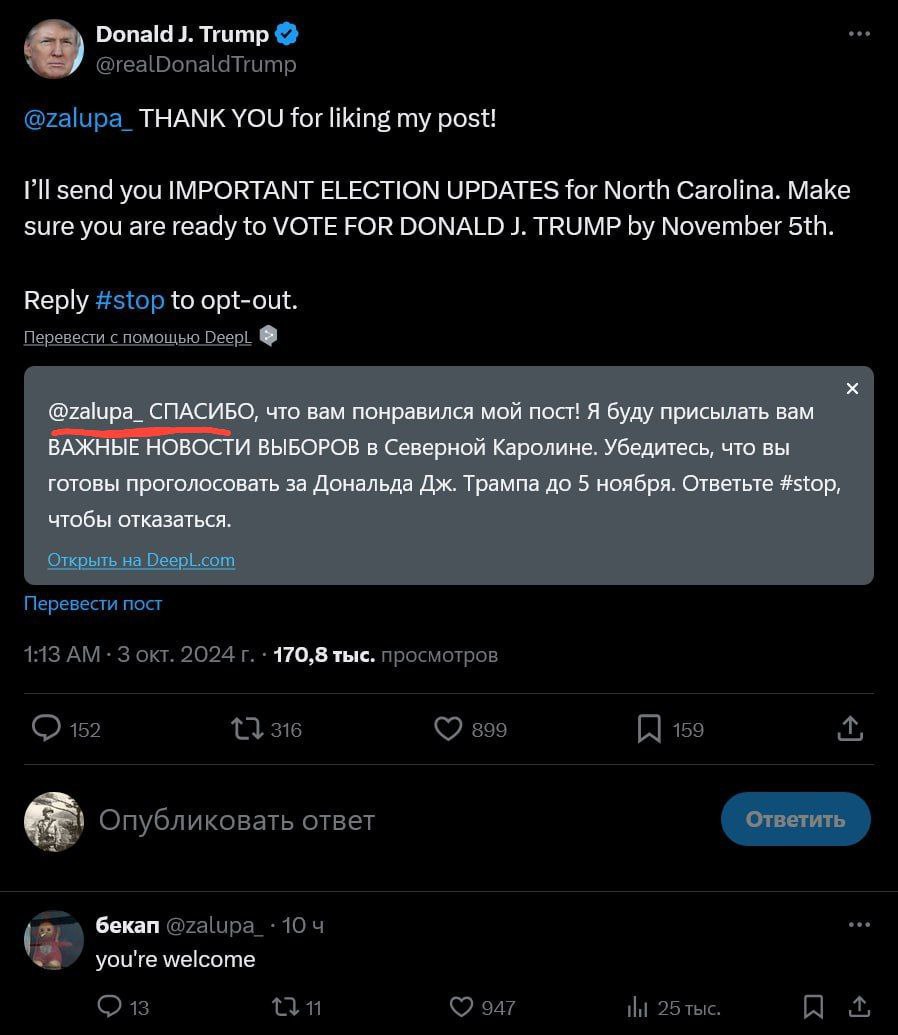Like the main post with 899 likes
This screenshot has height=1035, width=898.
[448, 729]
